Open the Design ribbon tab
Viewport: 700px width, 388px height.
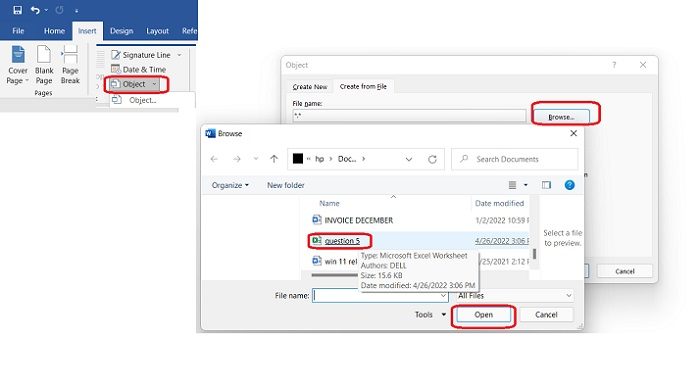121,31
